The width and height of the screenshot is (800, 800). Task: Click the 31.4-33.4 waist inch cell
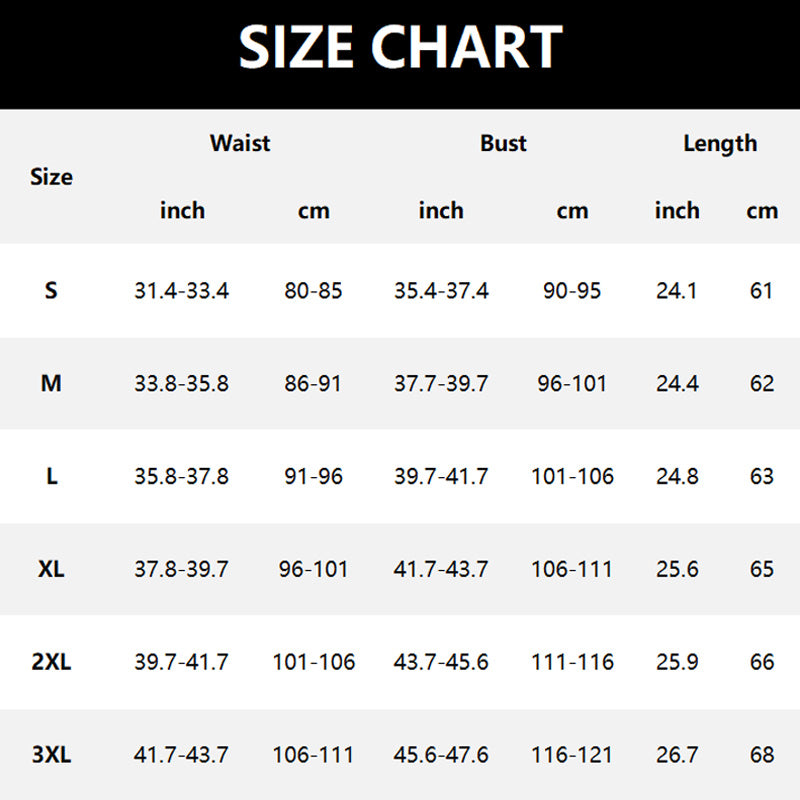[181, 291]
